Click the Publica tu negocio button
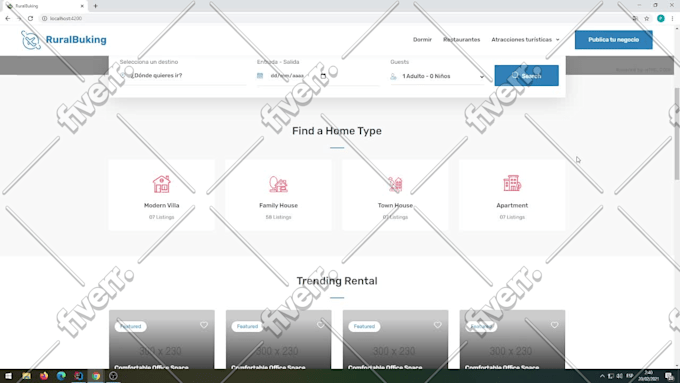680x383 pixels. pyautogui.click(x=614, y=39)
